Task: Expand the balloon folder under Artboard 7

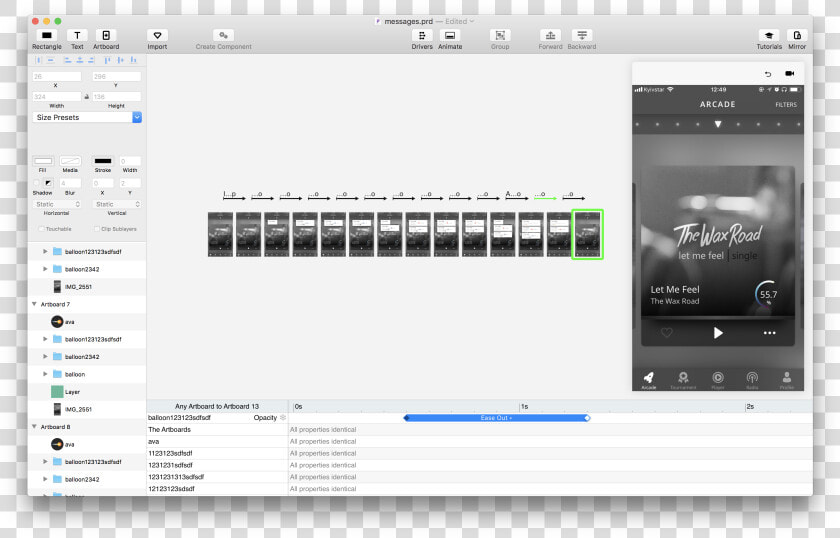Action: (45, 374)
